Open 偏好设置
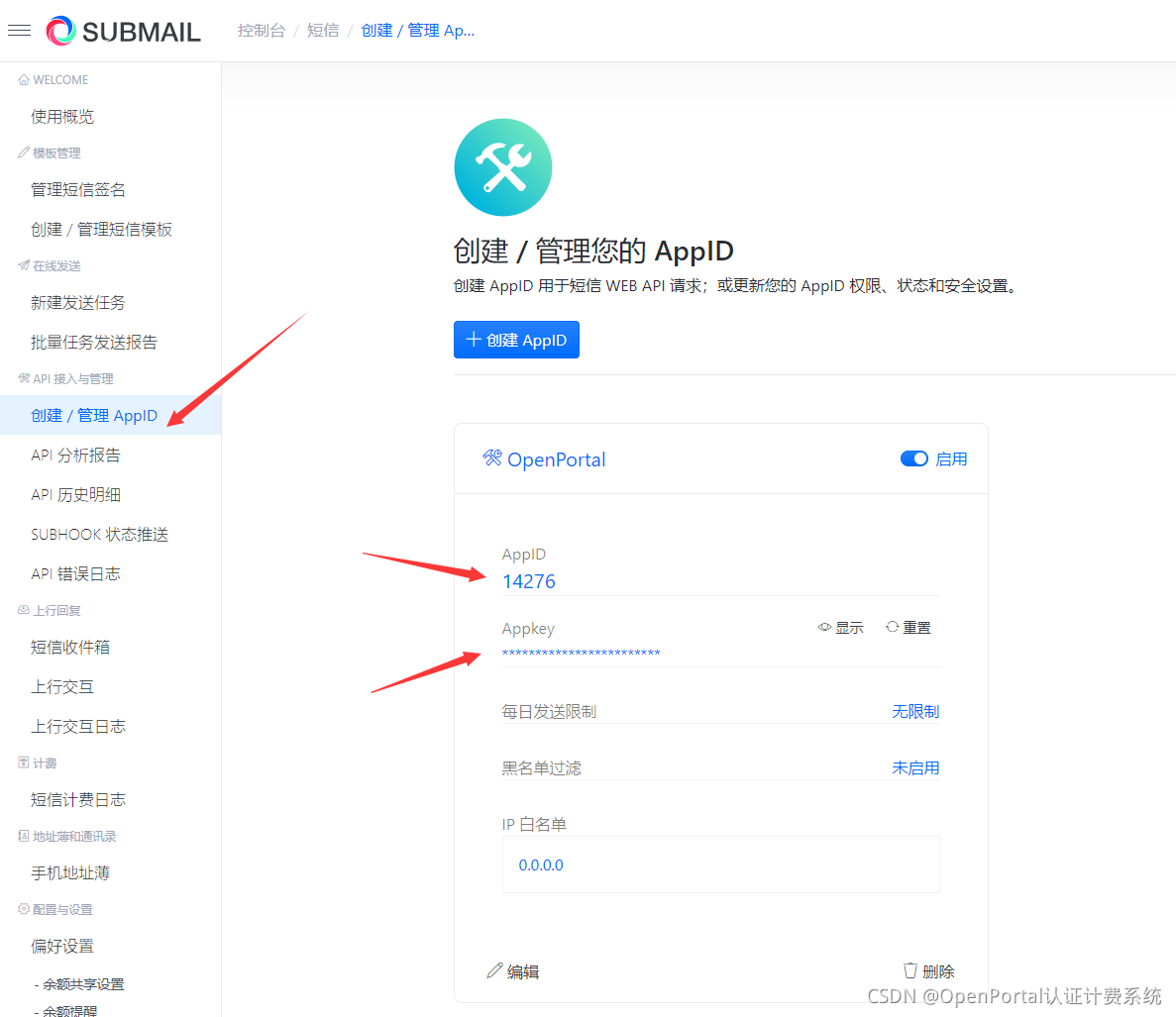The image size is (1176, 1017). coord(62,947)
